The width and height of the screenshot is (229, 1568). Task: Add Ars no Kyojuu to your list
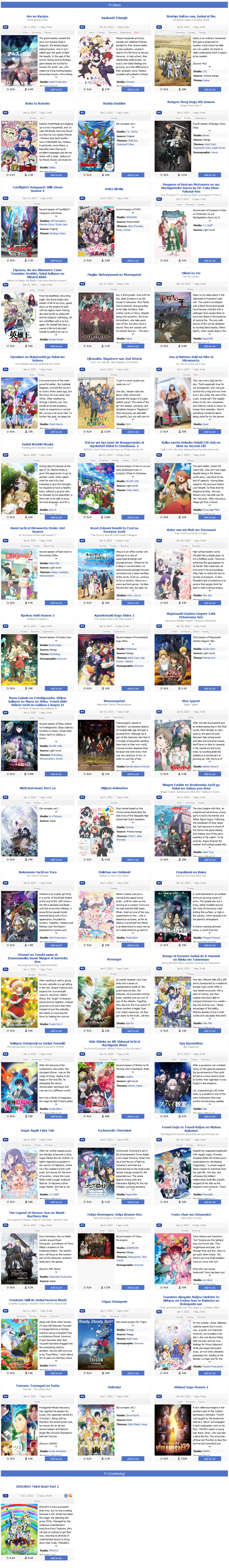[x=56, y=90]
